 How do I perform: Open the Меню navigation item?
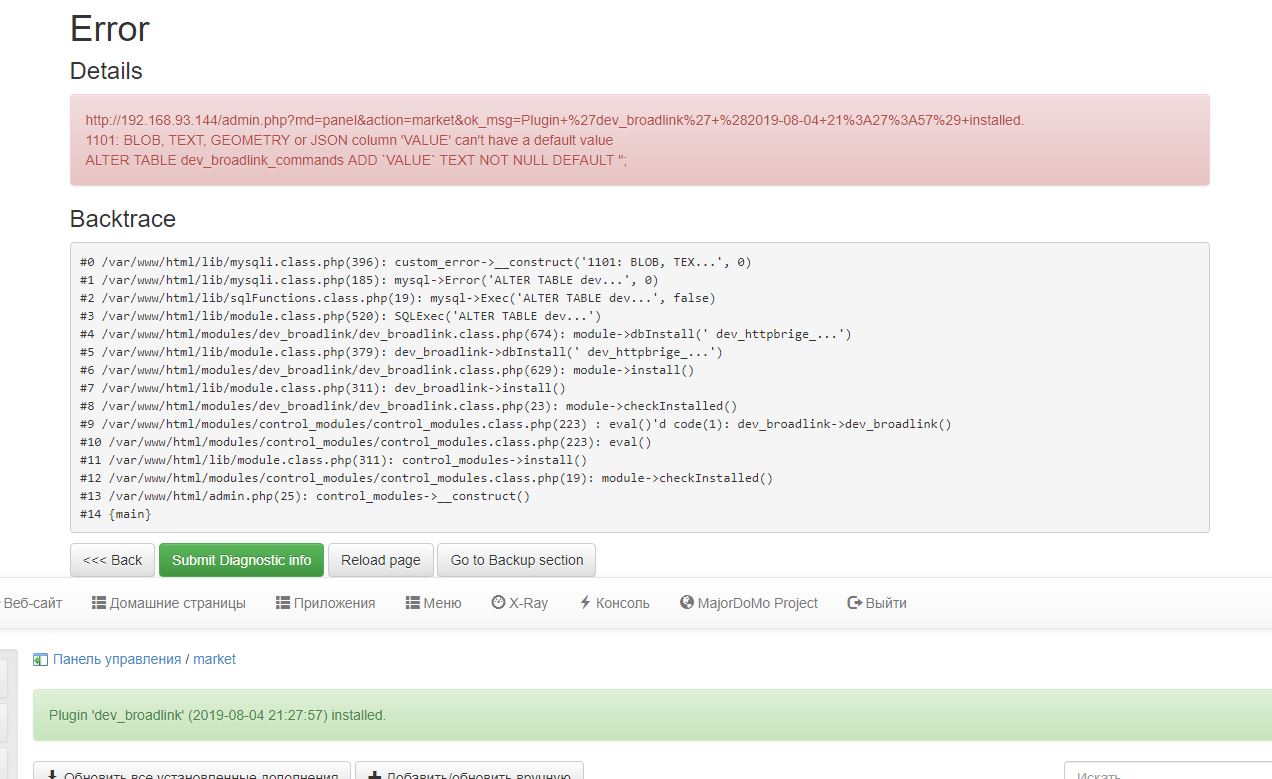pos(433,603)
